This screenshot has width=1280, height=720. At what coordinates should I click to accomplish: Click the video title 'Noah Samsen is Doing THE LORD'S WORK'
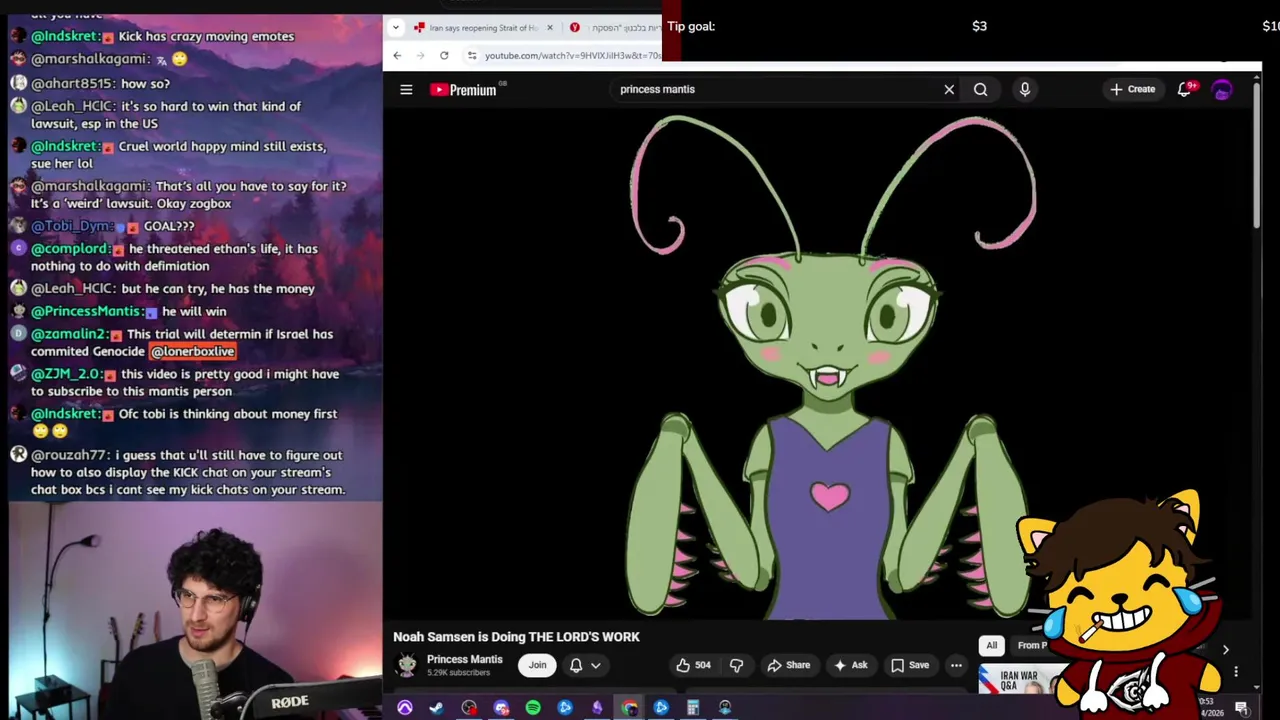(516, 637)
